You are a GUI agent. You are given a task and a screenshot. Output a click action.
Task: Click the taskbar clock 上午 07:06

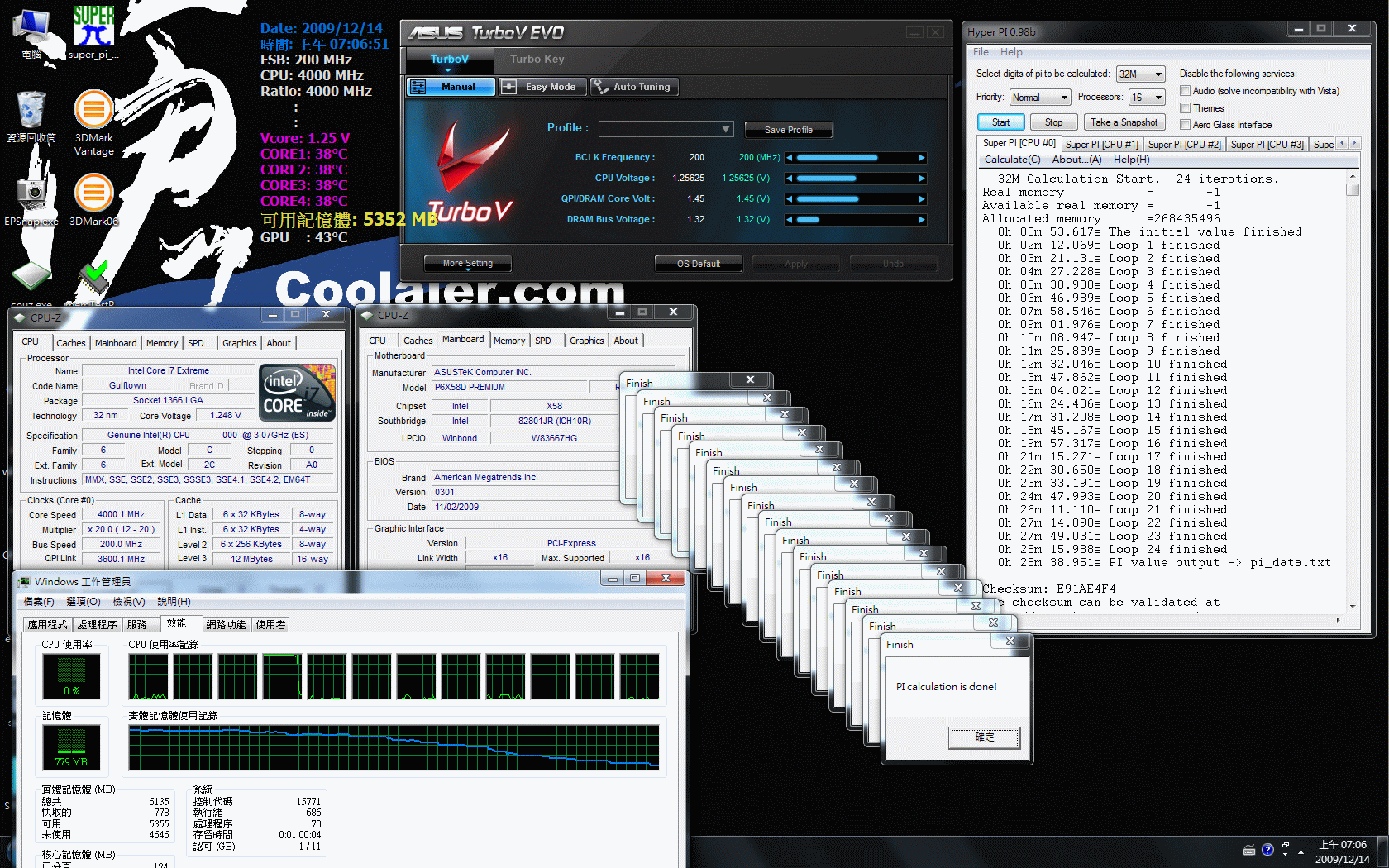tap(1342, 845)
